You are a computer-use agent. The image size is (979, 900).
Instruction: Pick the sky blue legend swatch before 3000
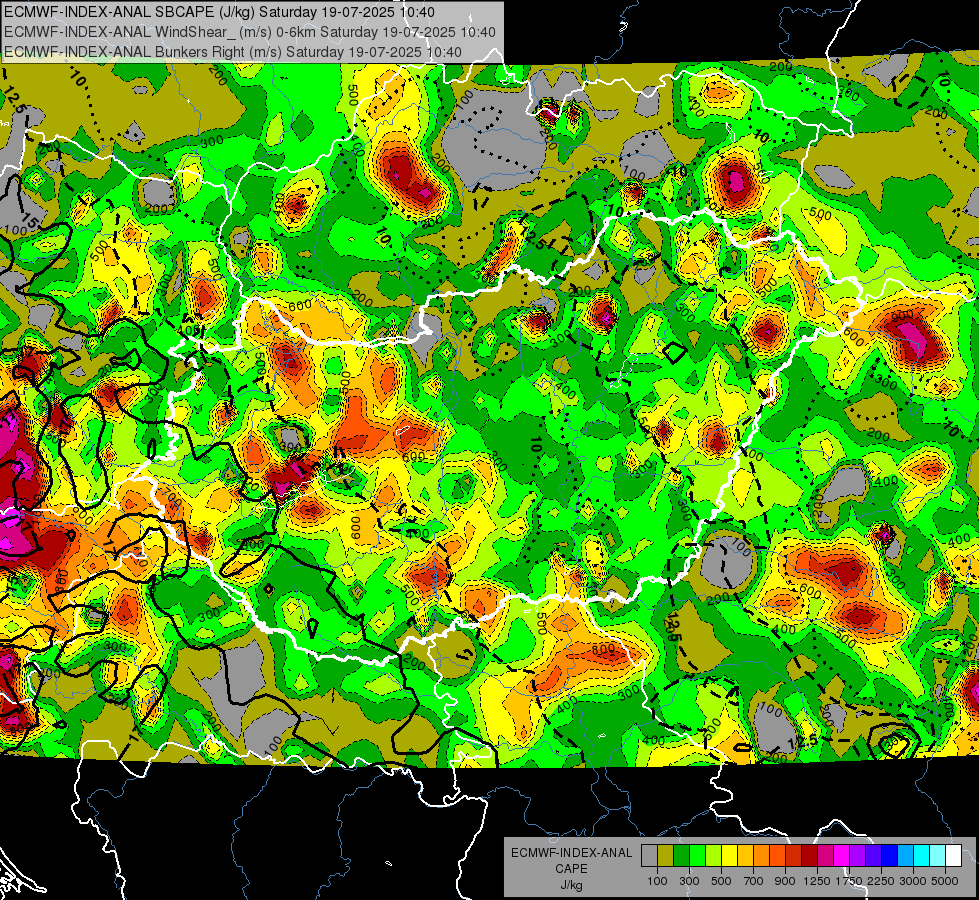(906, 855)
